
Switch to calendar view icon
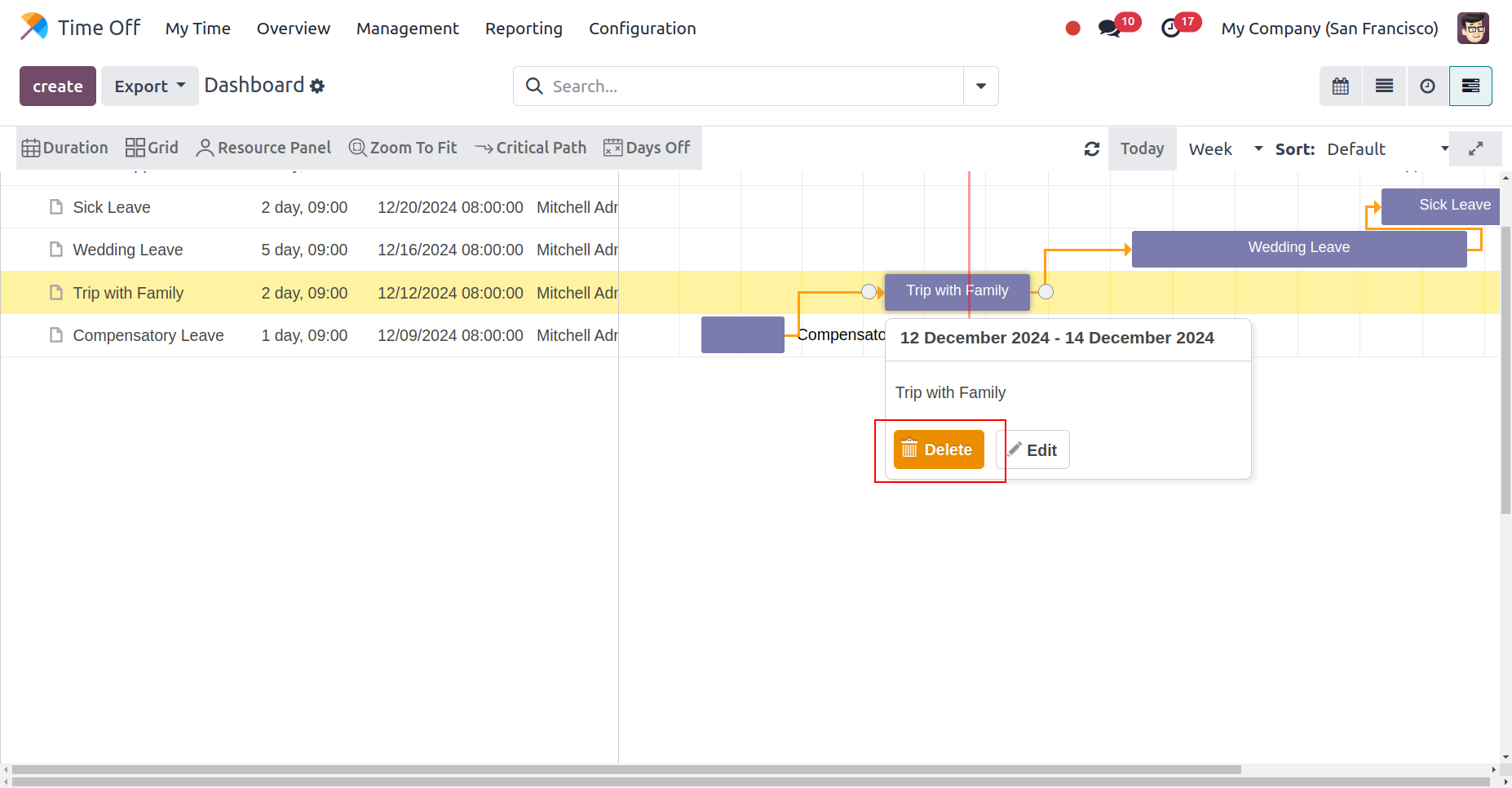tap(1341, 86)
